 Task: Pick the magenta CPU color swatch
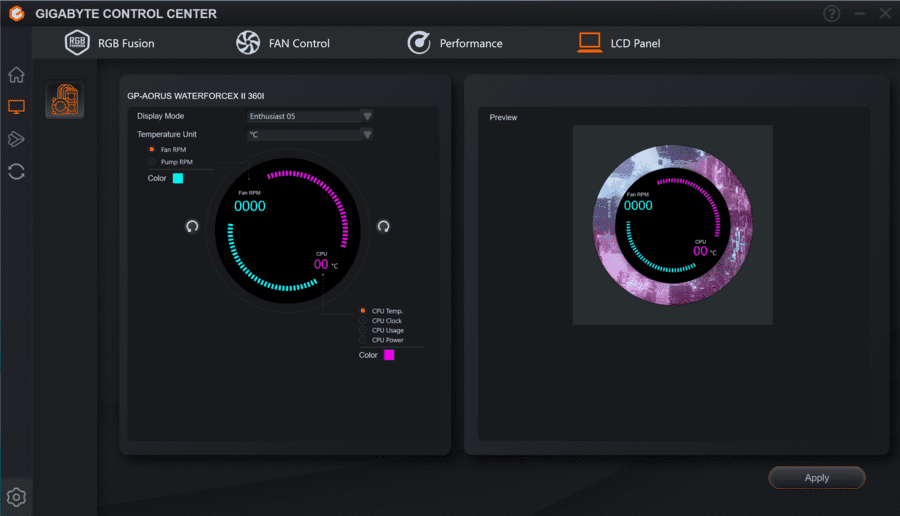[x=389, y=355]
